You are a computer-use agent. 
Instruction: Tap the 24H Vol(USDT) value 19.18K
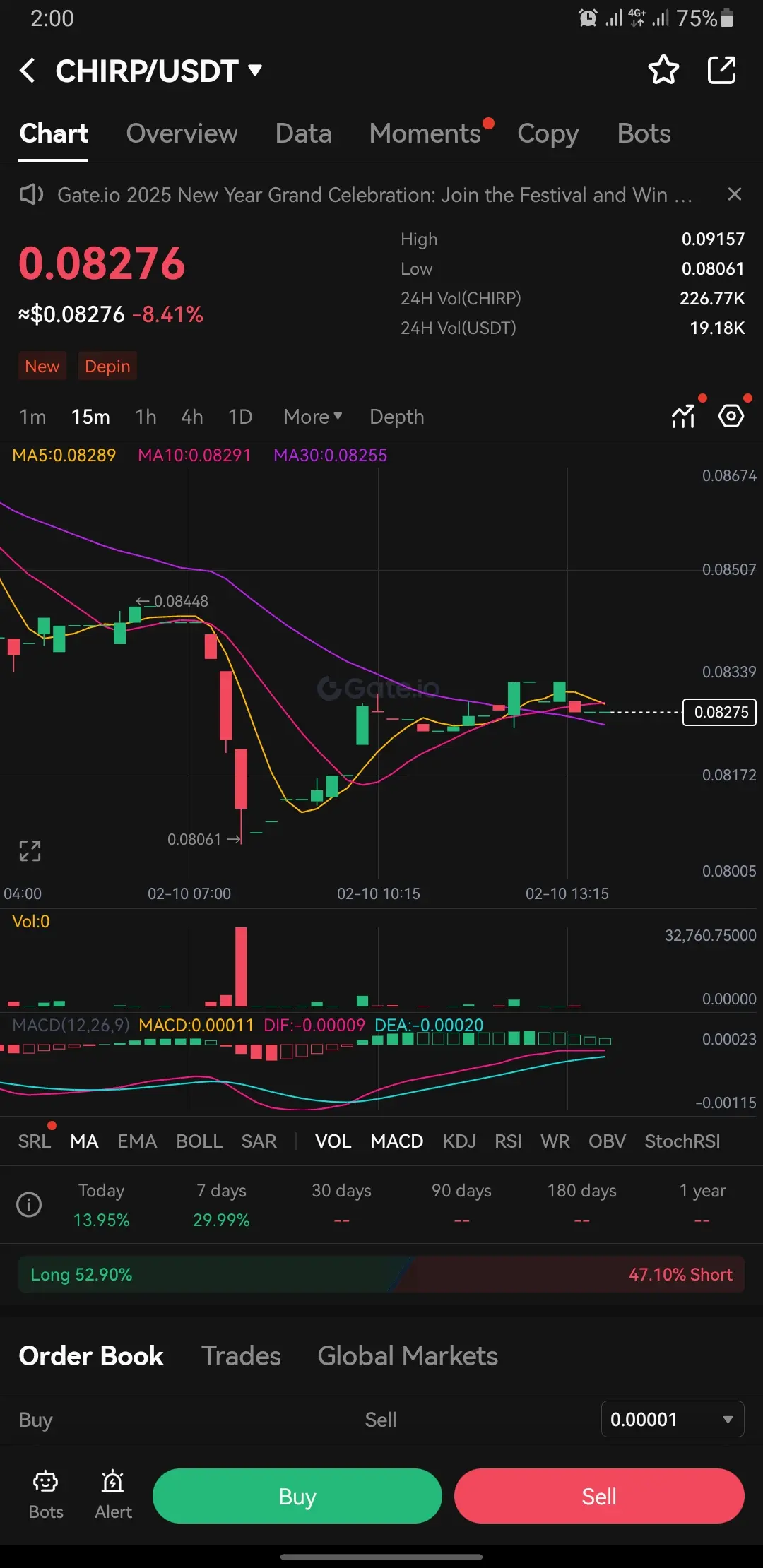coord(717,328)
